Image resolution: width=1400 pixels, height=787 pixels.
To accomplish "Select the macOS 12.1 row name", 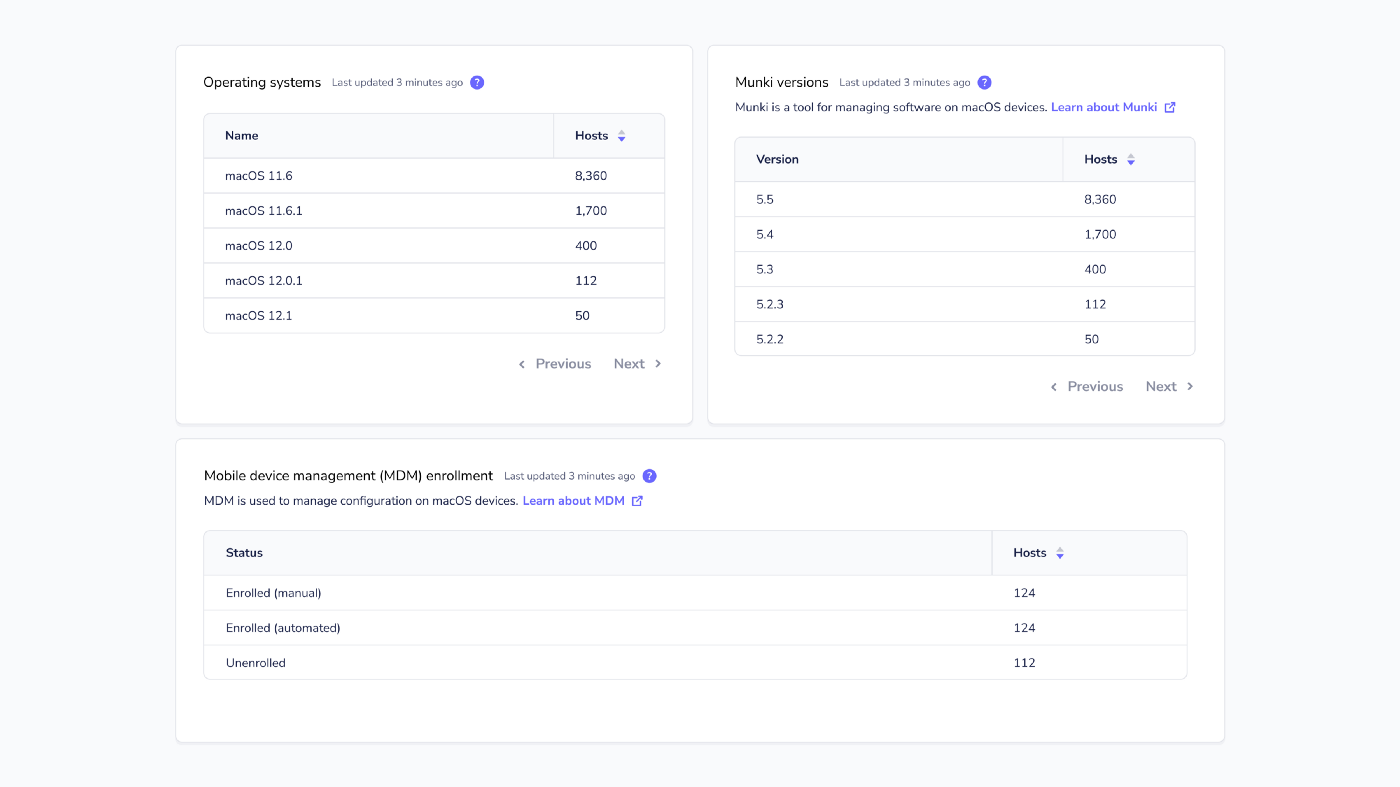I will (x=258, y=316).
